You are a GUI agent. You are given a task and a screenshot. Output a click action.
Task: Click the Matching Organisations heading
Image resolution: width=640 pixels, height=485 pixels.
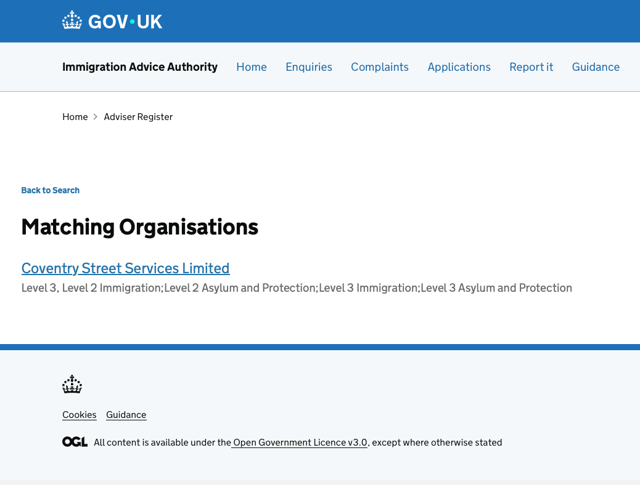140,227
